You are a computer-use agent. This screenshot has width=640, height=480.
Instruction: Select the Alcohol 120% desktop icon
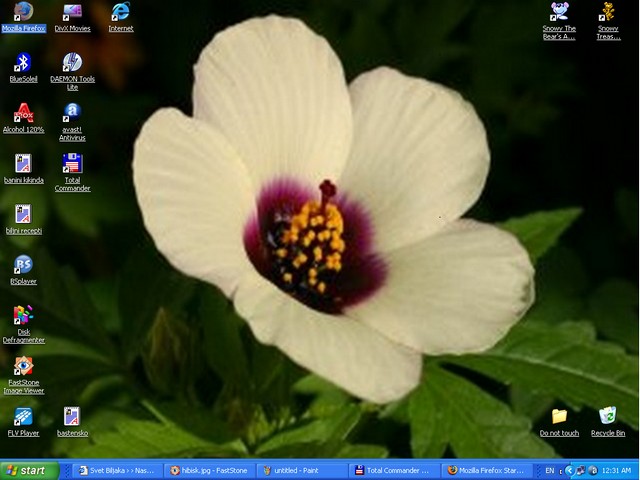[23, 113]
